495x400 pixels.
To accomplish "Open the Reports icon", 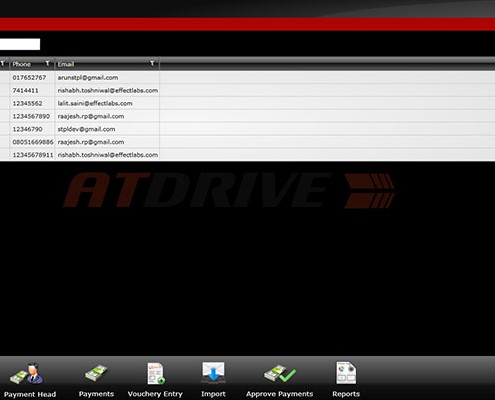I will [346, 373].
